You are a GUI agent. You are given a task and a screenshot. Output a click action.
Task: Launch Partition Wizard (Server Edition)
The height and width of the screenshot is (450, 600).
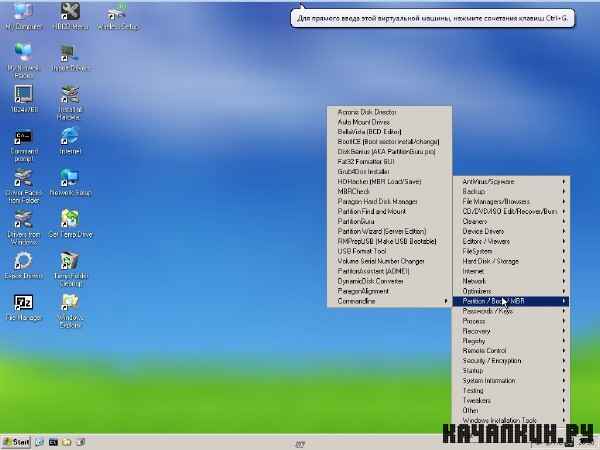389,231
